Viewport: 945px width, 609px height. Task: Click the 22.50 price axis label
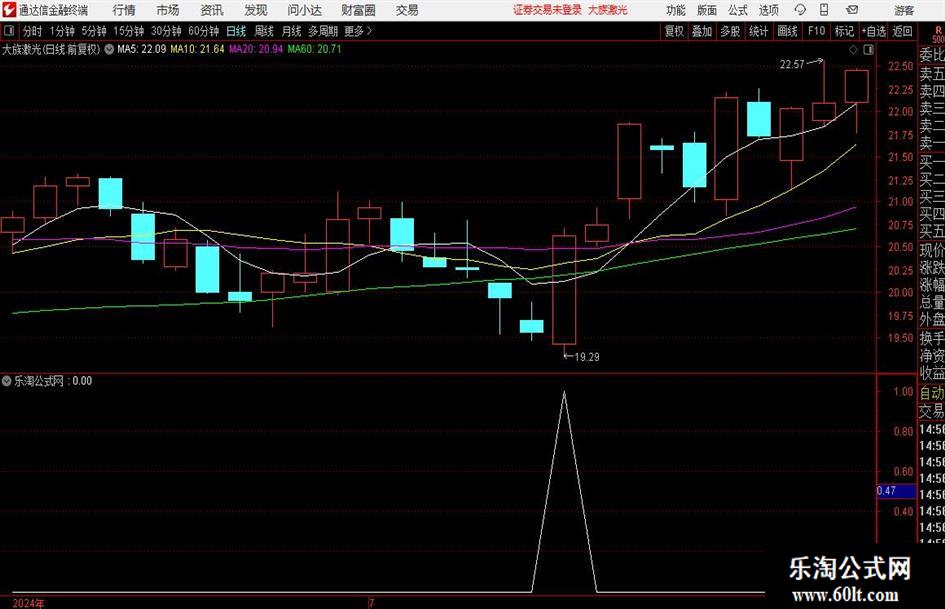tap(900, 67)
